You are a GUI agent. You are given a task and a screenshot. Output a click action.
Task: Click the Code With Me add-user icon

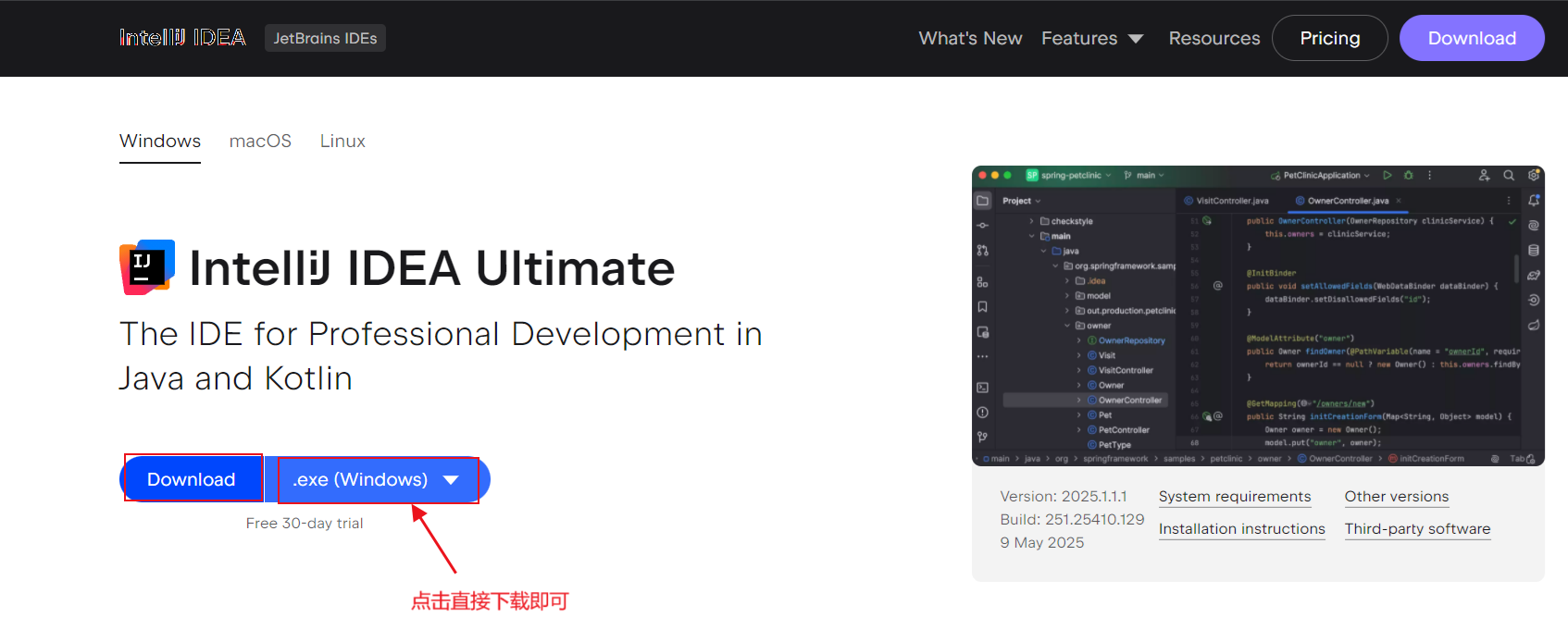[1485, 175]
